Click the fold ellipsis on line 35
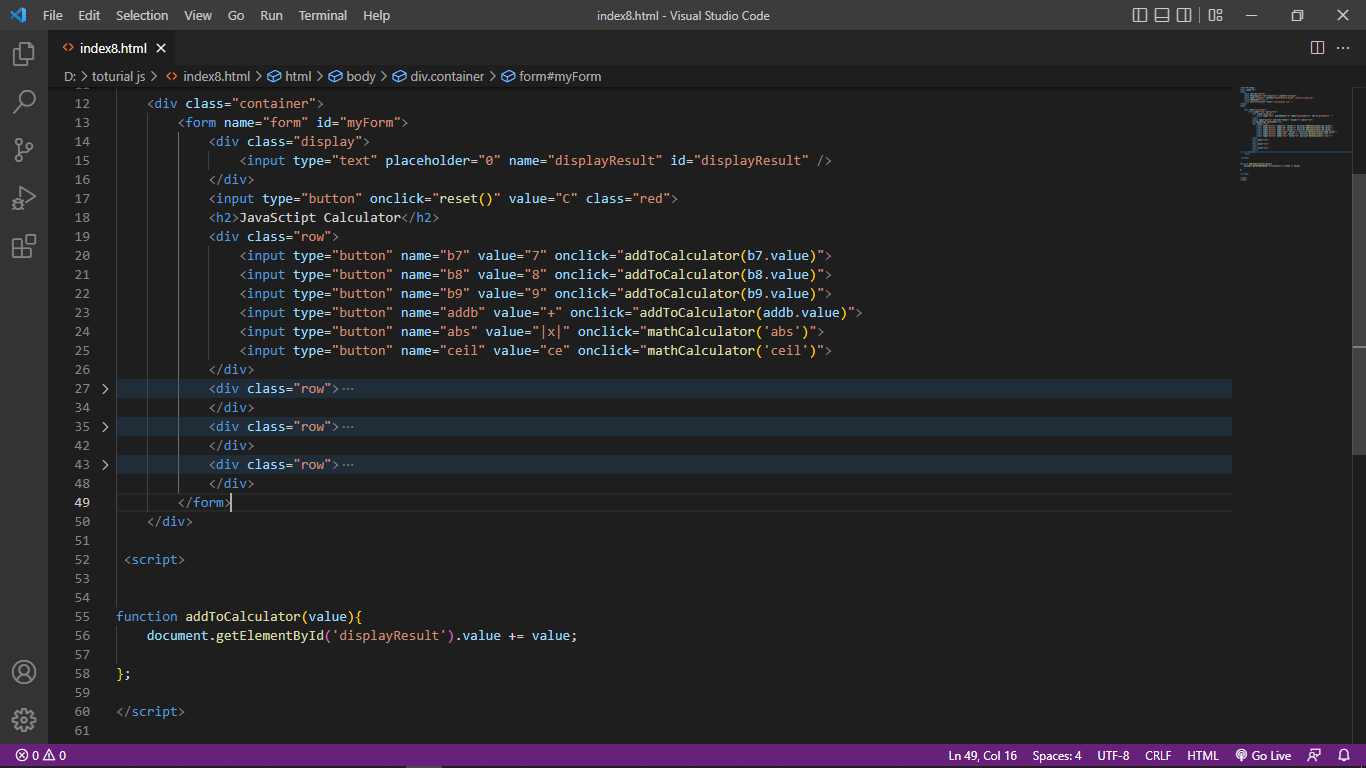The height and width of the screenshot is (768, 1366). click(348, 426)
